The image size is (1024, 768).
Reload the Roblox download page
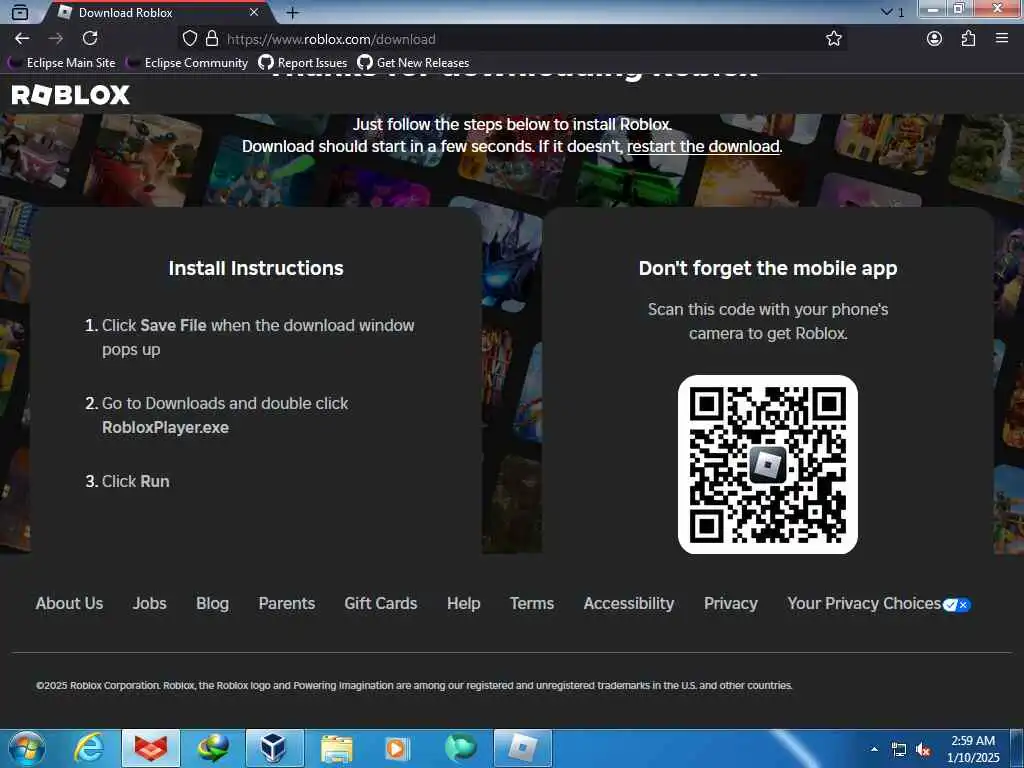coord(90,39)
